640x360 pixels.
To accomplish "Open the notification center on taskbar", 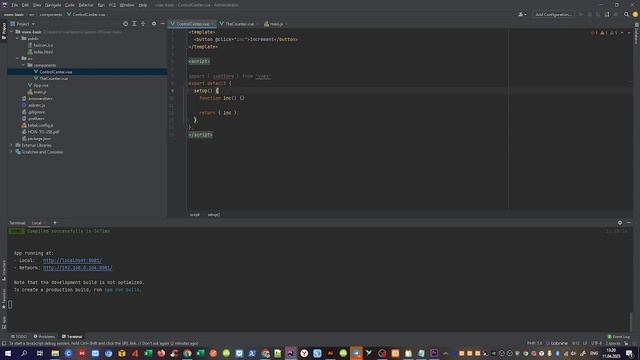I will (x=629, y=353).
